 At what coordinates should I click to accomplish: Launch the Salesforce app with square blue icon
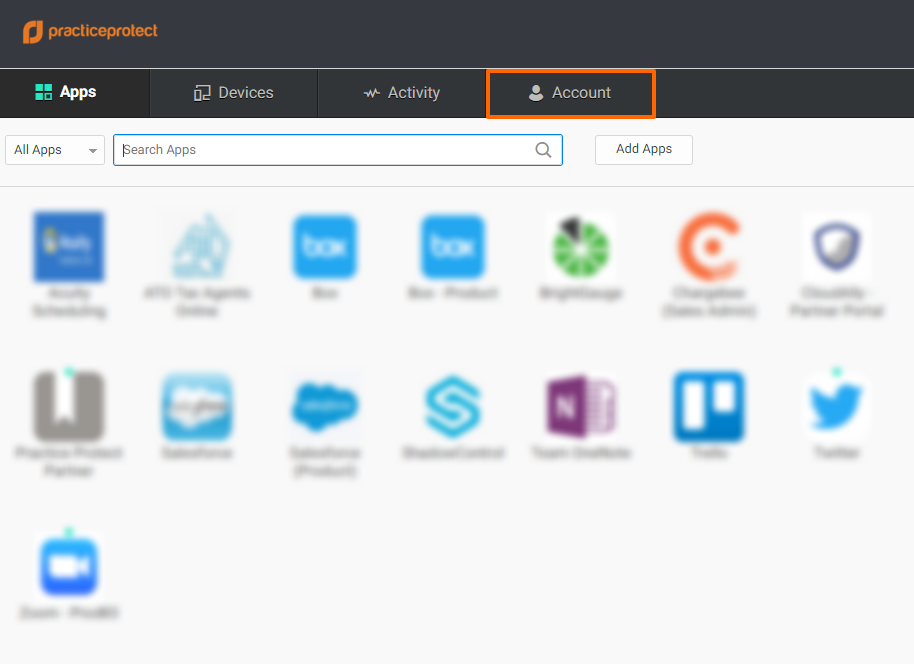tap(197, 406)
